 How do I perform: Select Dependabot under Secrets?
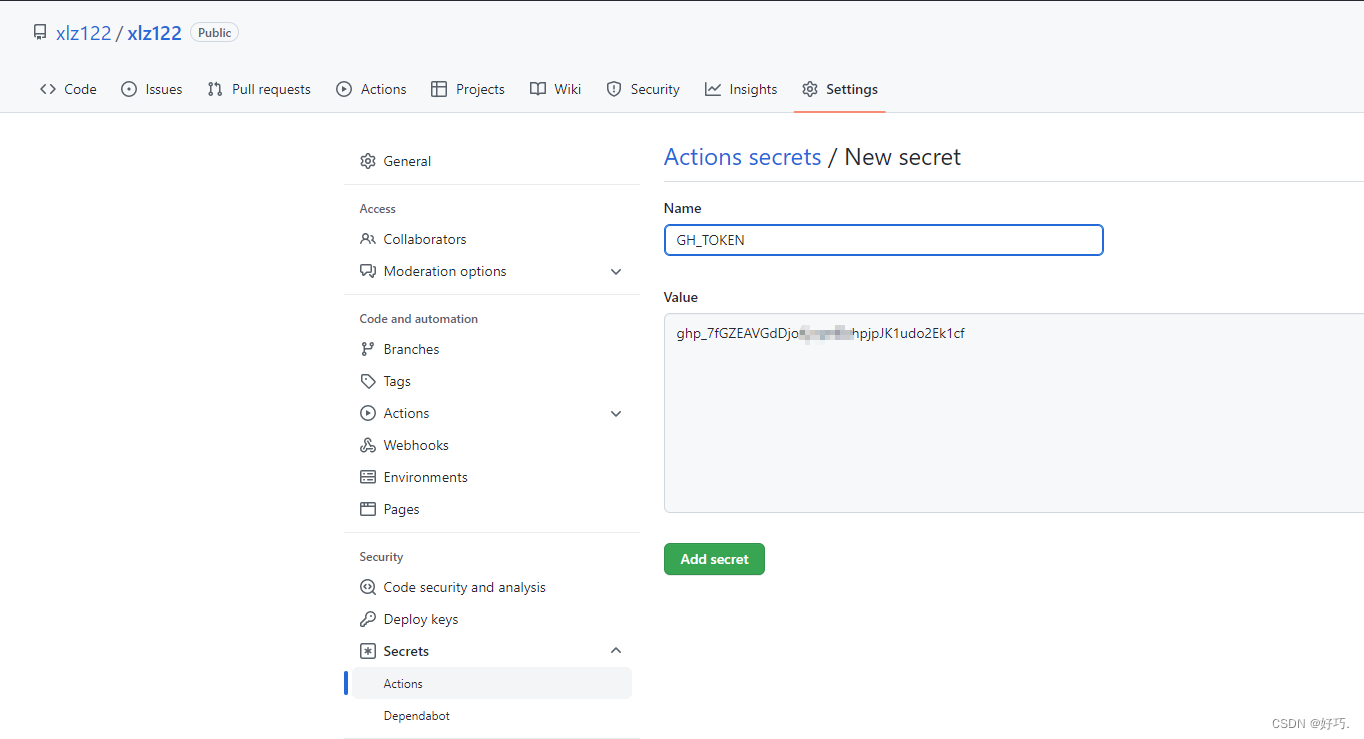click(x=492, y=716)
